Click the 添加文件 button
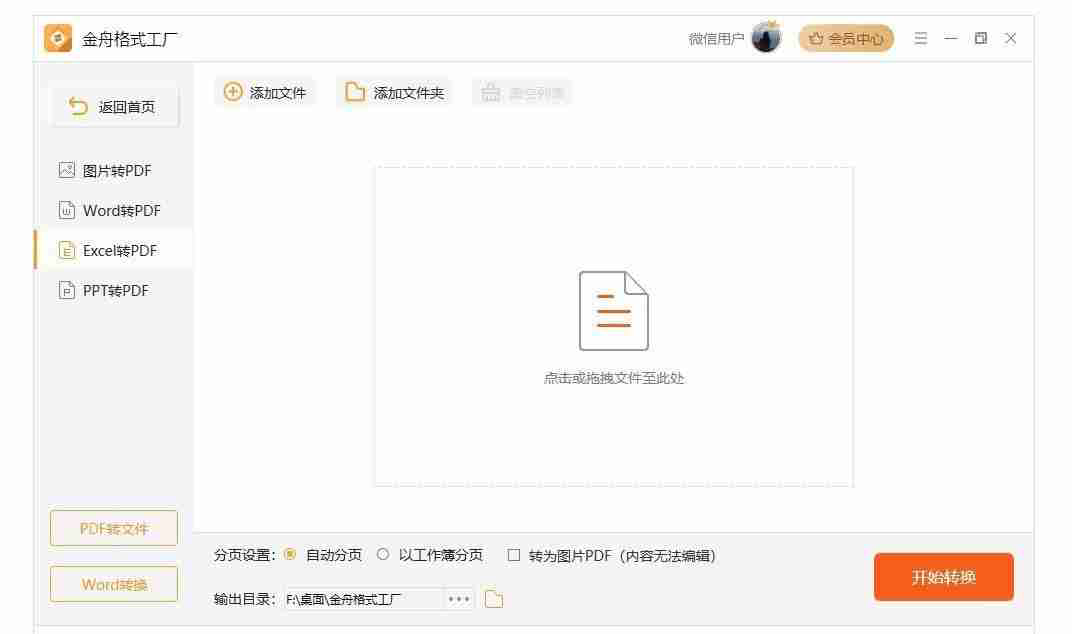Screen dimensions: 1072x634 [265, 92]
